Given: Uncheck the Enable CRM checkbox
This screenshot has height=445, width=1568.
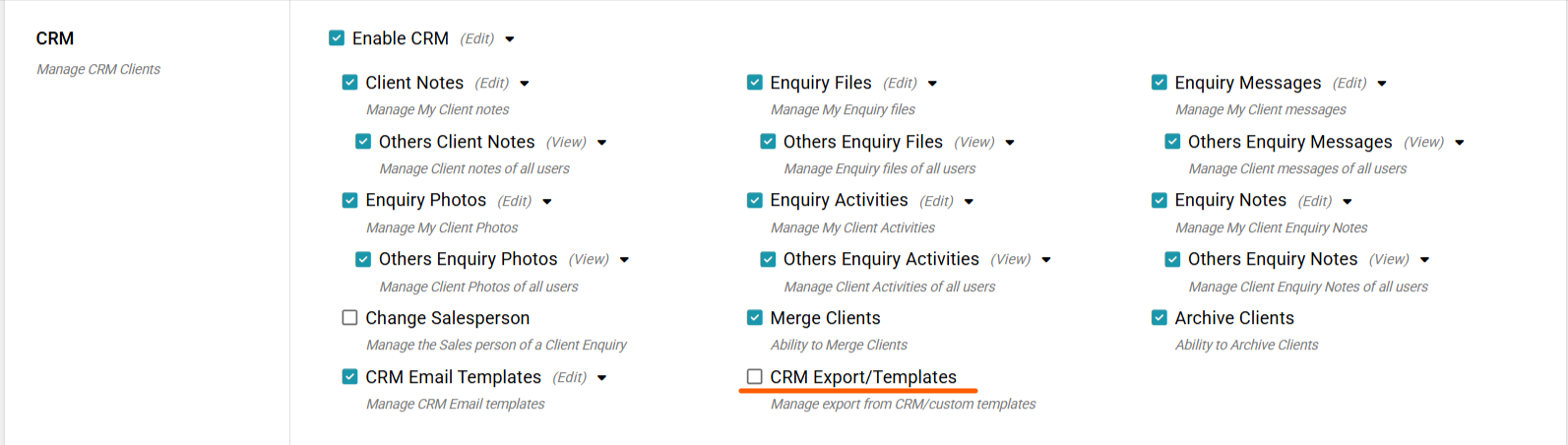Looking at the screenshot, I should 337,38.
